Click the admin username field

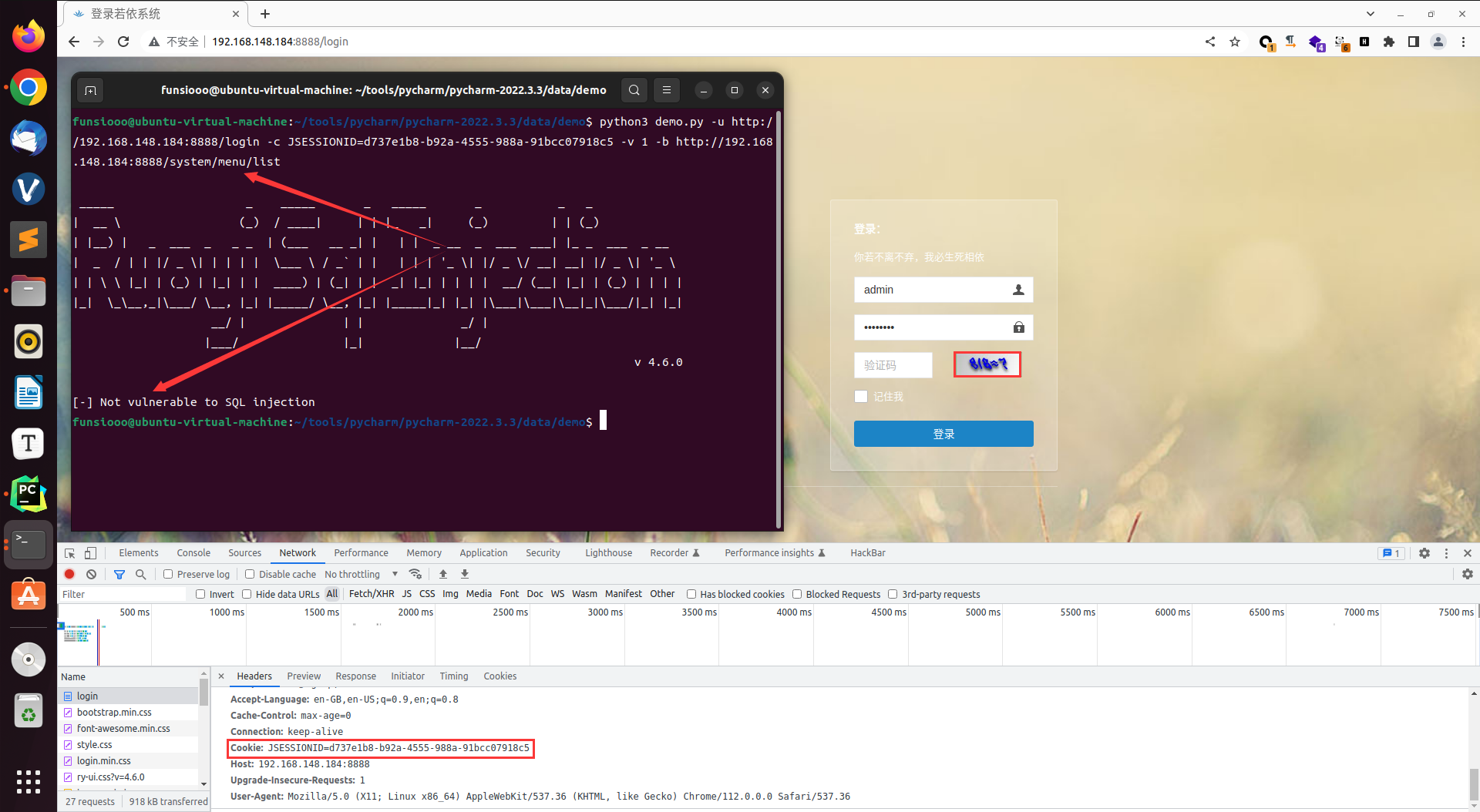click(943, 290)
